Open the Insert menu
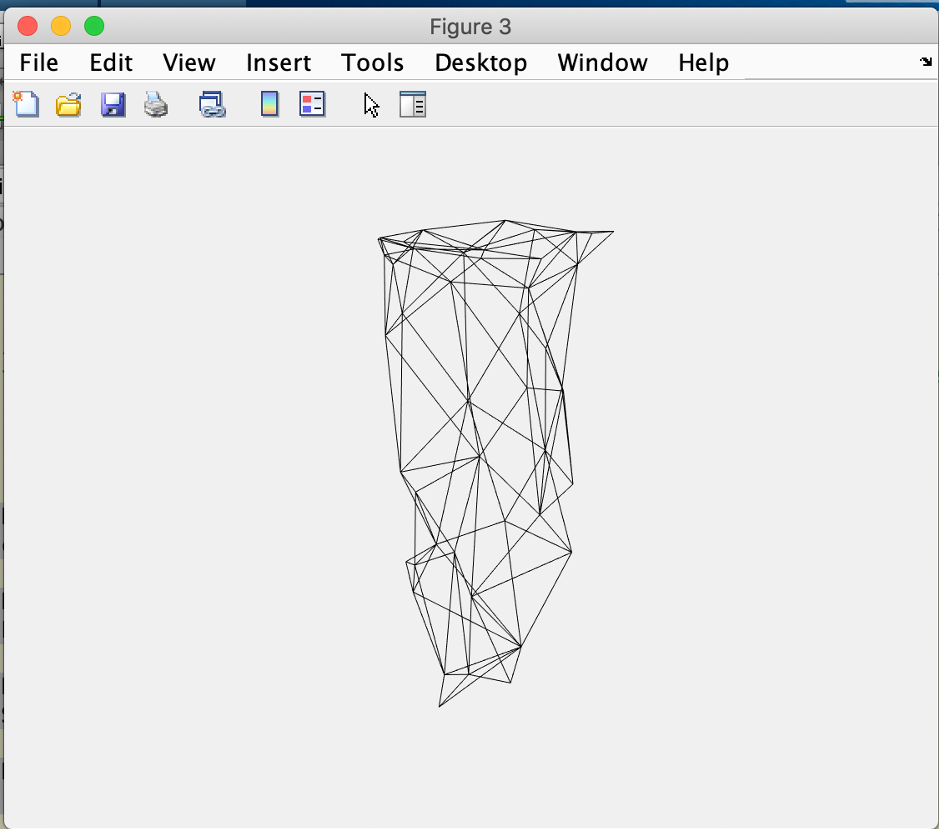Image resolution: width=939 pixels, height=829 pixels. click(x=278, y=63)
